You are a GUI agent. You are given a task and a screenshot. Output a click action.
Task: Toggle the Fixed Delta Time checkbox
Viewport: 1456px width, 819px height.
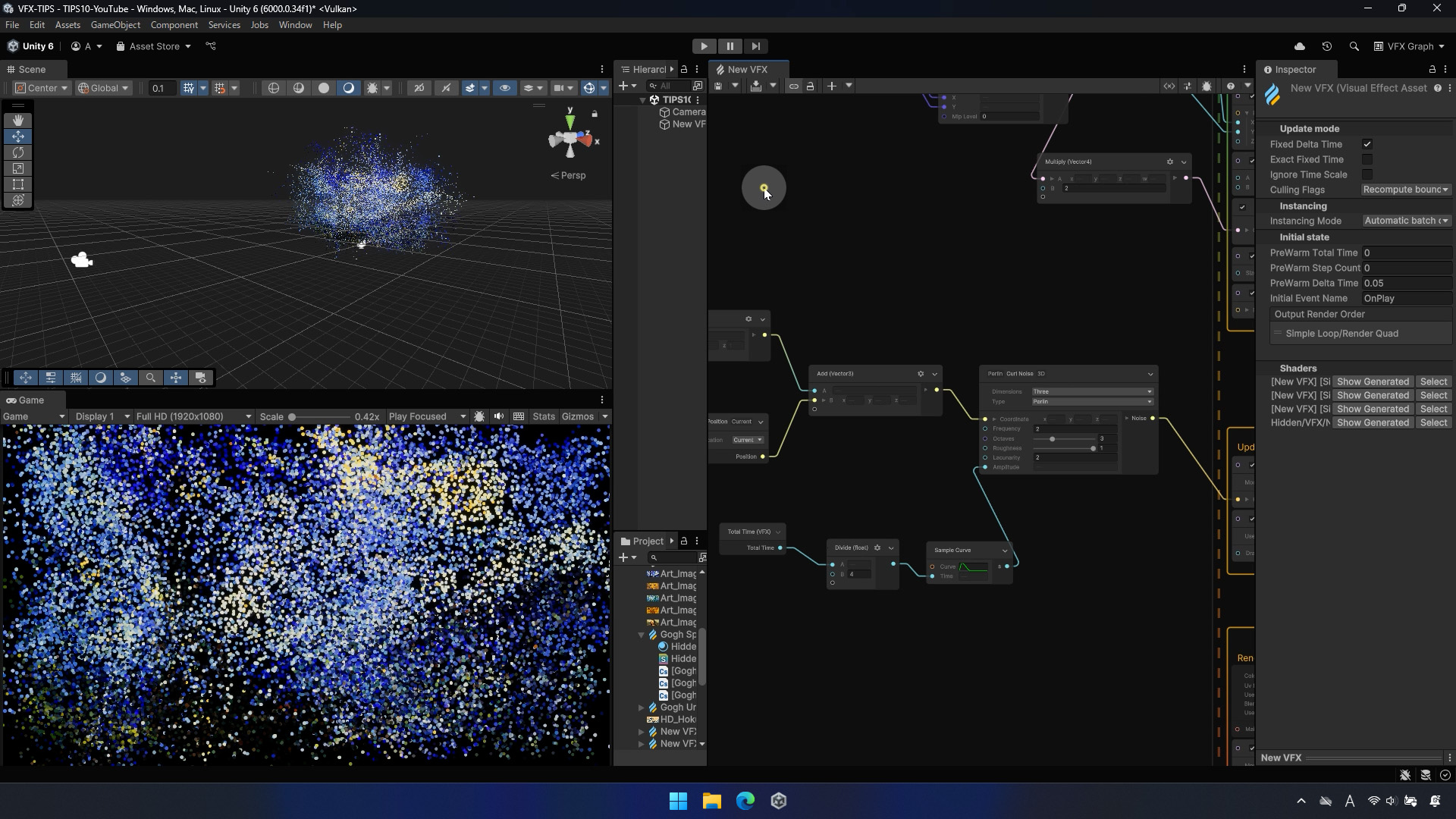(1367, 144)
